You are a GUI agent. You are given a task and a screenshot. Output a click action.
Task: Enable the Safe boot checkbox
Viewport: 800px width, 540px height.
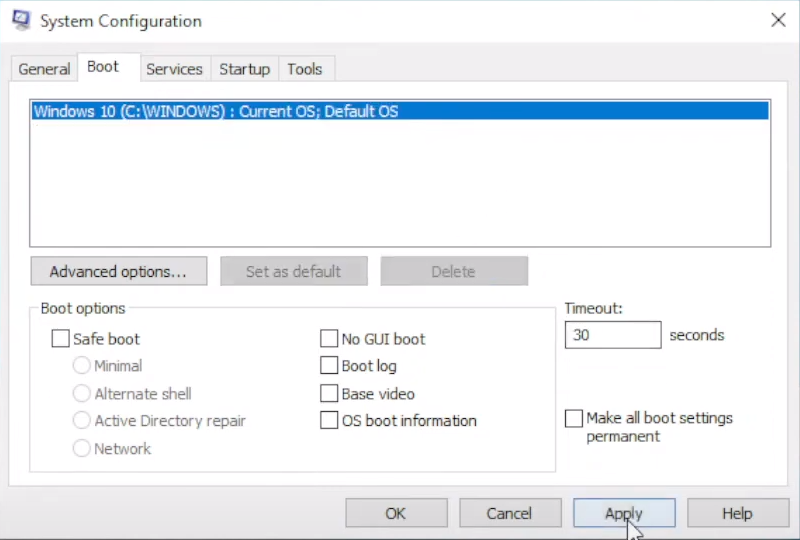[61, 339]
